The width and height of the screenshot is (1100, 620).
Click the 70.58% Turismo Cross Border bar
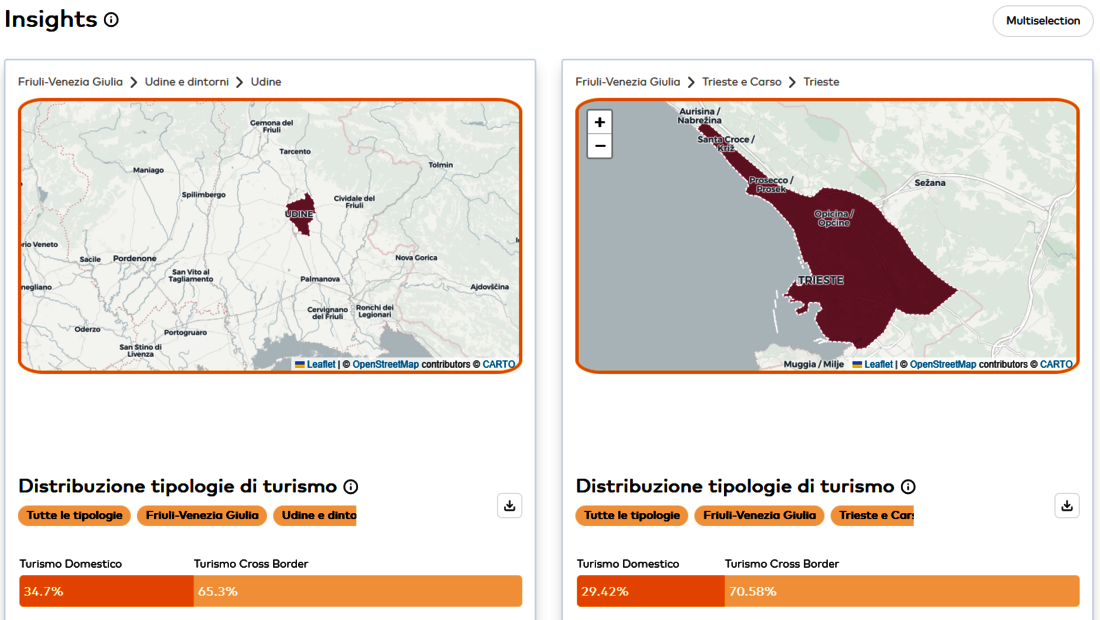[x=900, y=591]
